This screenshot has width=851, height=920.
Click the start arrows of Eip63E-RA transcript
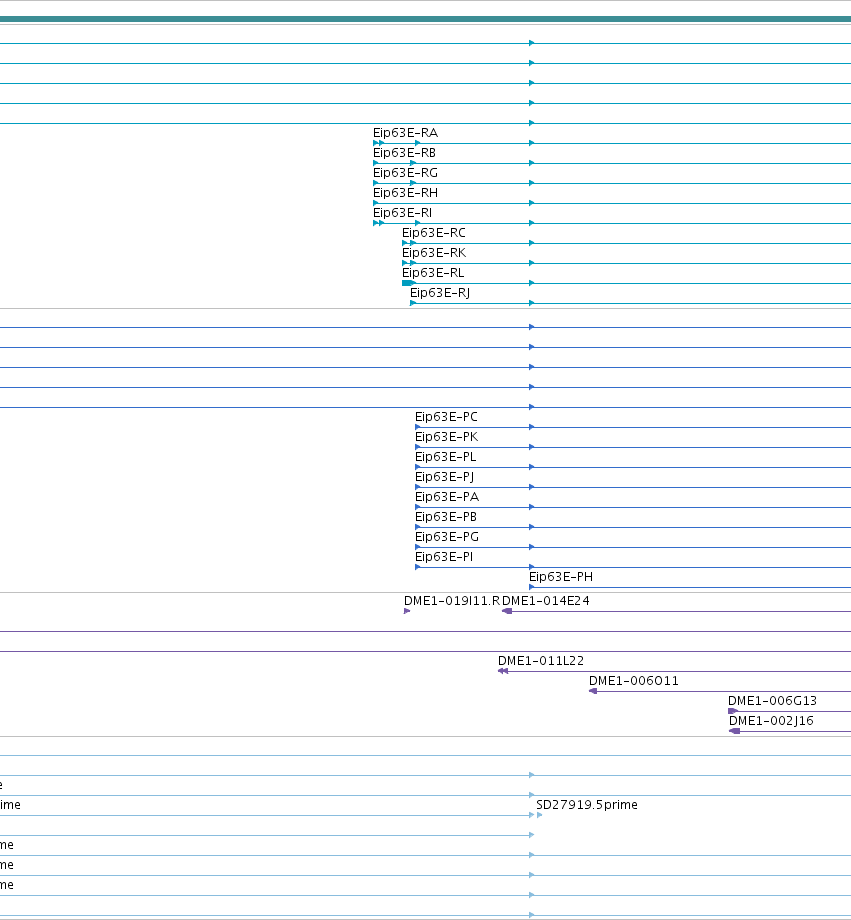click(x=379, y=143)
